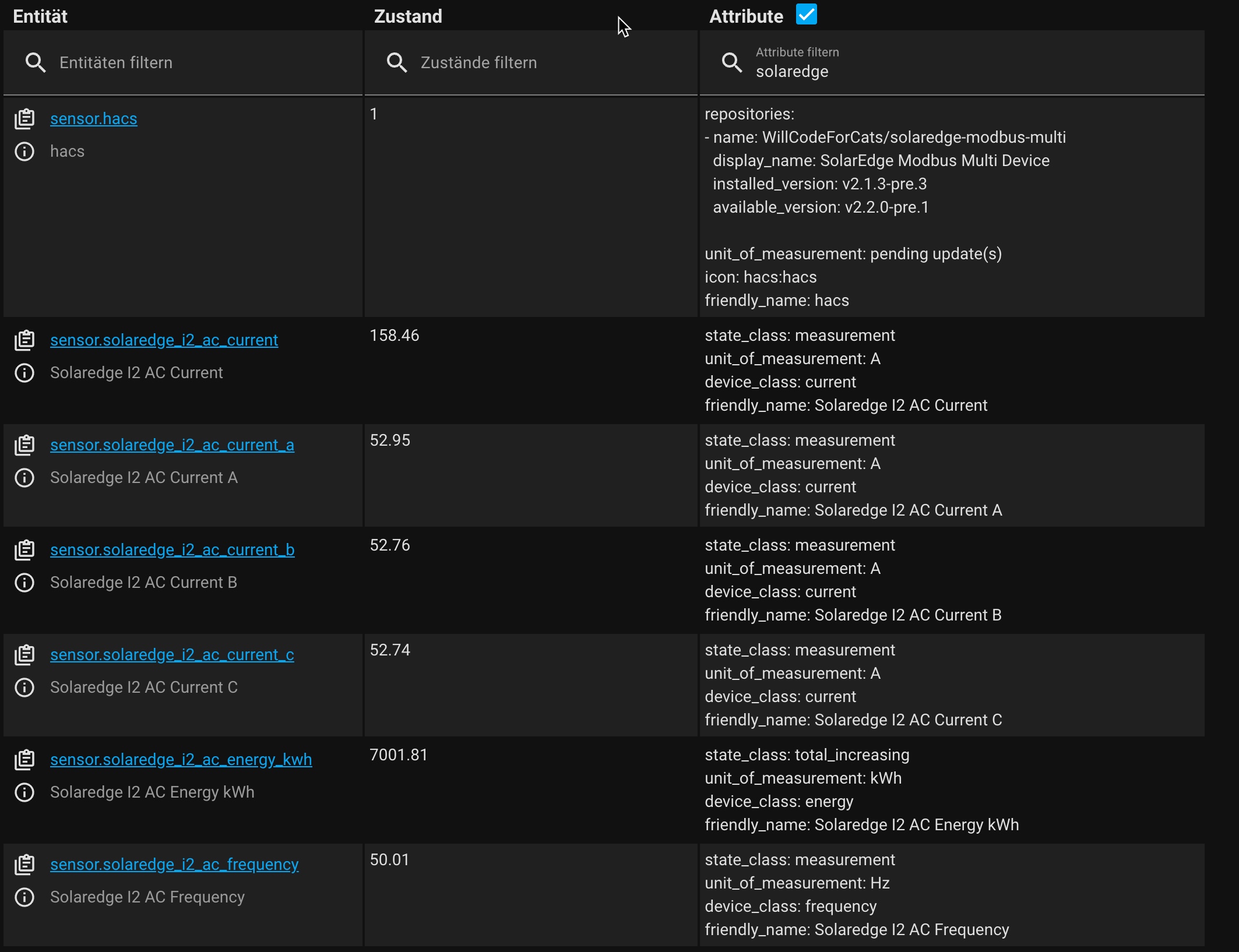Image resolution: width=1239 pixels, height=952 pixels.
Task: Copy entity ID of sensor.solaredge_i2_ac_current_c
Action: (x=25, y=654)
